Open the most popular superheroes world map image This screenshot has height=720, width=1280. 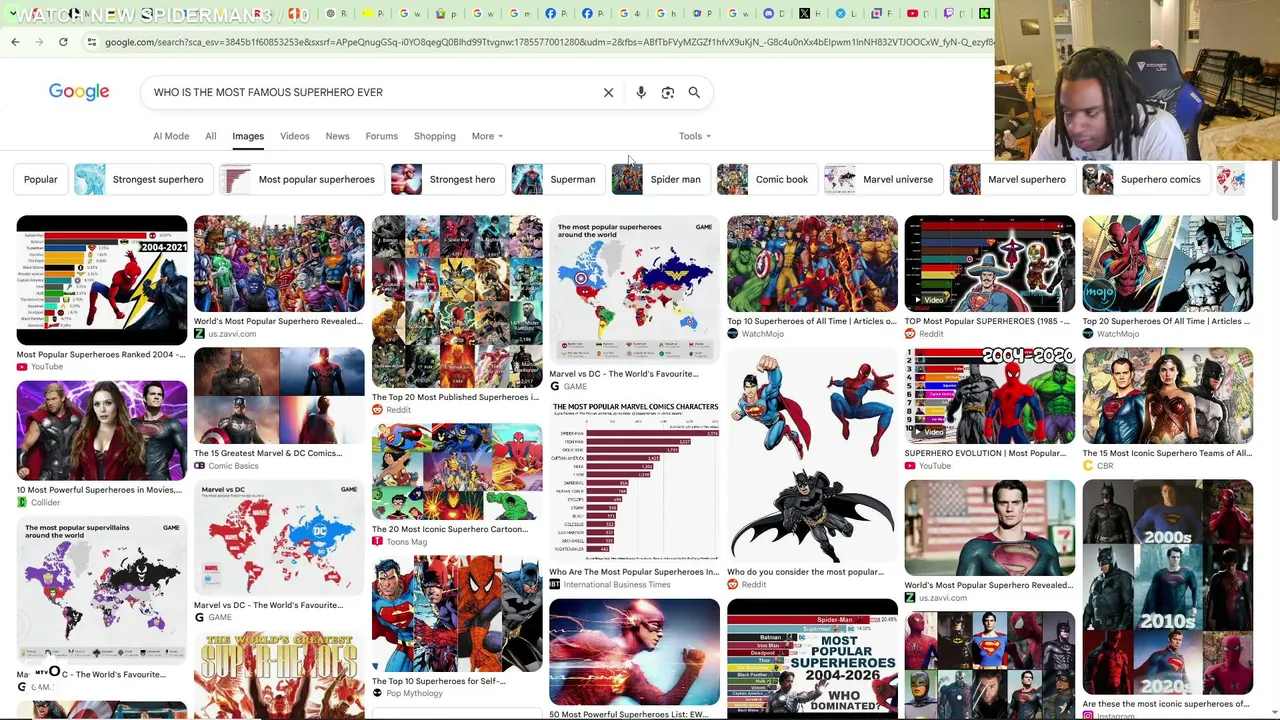(x=634, y=290)
